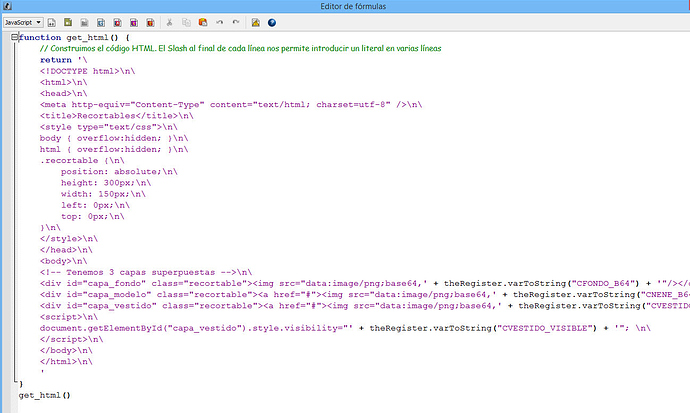This screenshot has height=413, width=690.
Task: Open help with the blue question icon
Action: pos(272,22)
